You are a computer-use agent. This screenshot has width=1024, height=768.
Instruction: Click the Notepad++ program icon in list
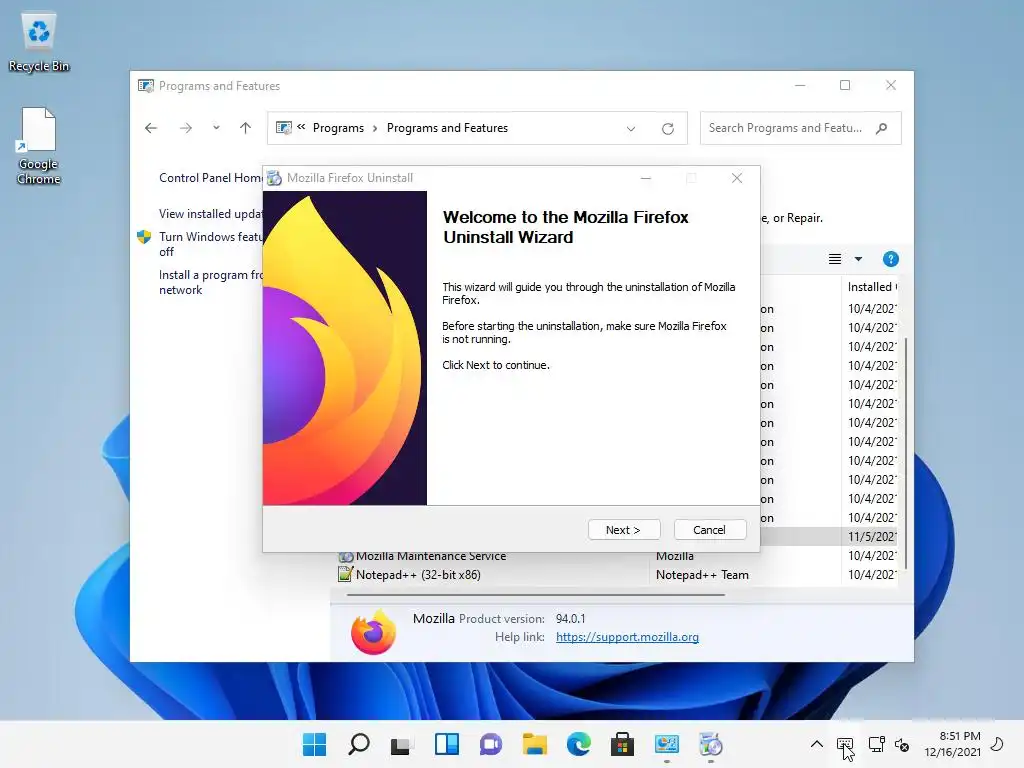tap(345, 575)
